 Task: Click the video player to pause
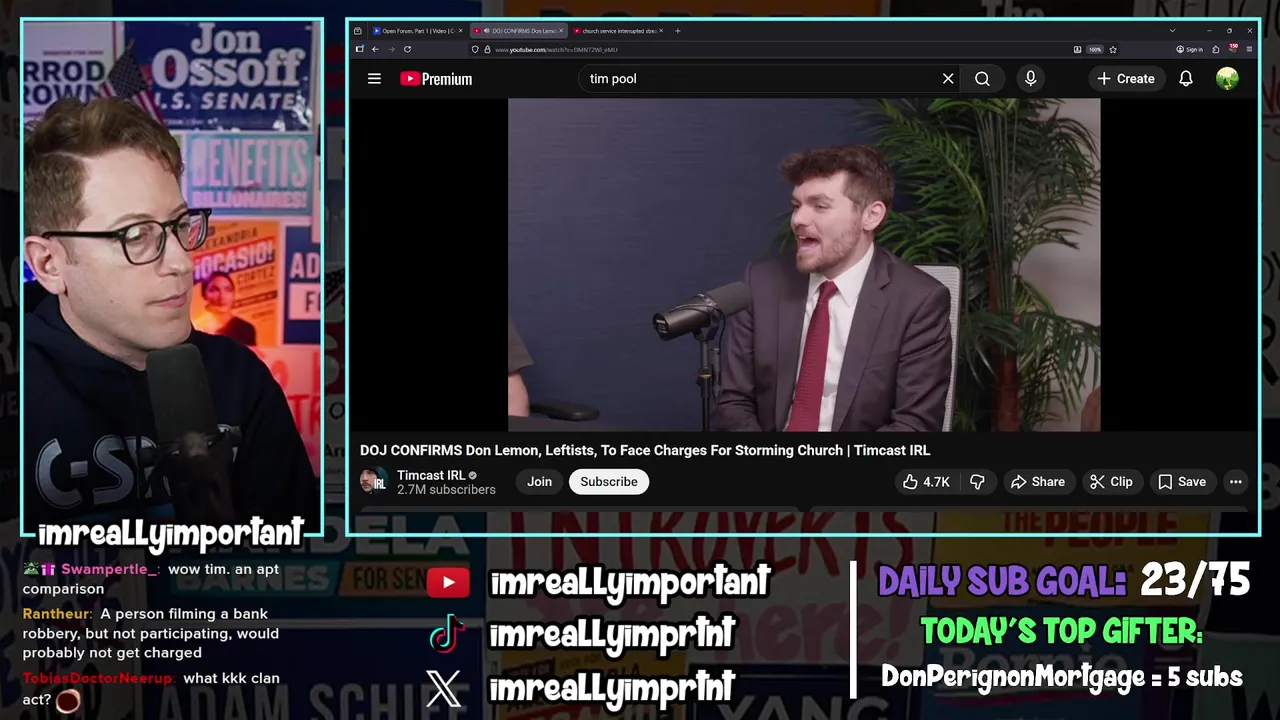[804, 265]
